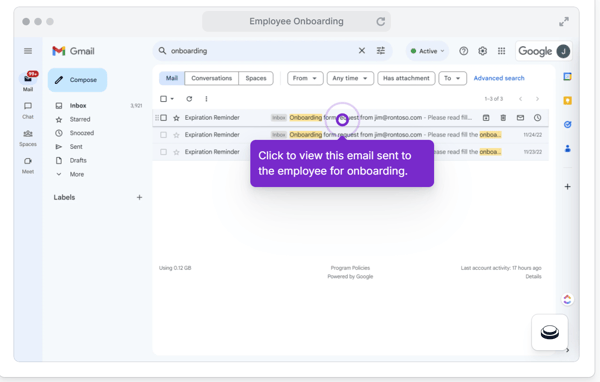Create new label plus icon
Viewport: 600px width, 382px height.
(x=139, y=198)
